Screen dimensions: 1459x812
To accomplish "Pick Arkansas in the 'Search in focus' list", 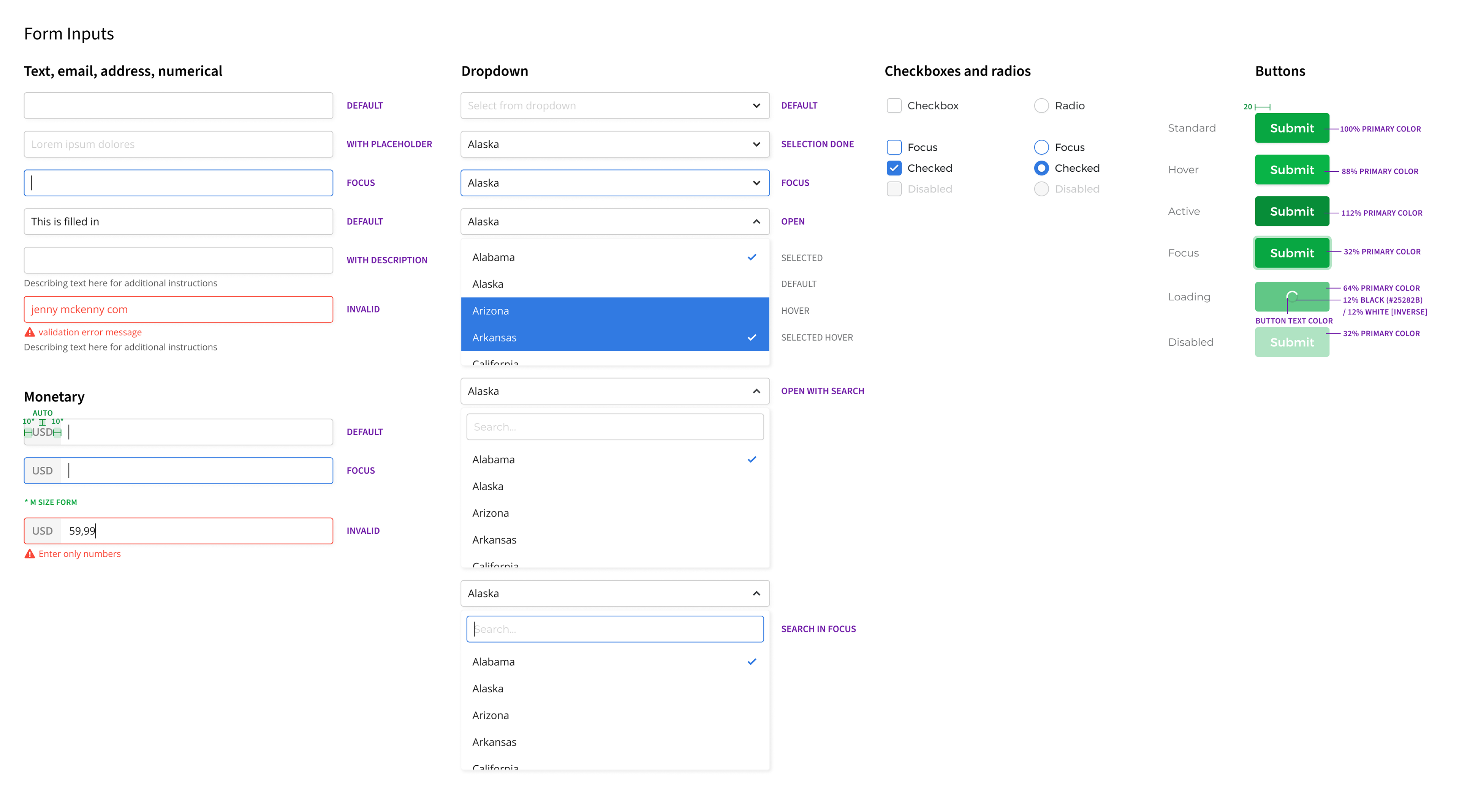I will pos(615,742).
